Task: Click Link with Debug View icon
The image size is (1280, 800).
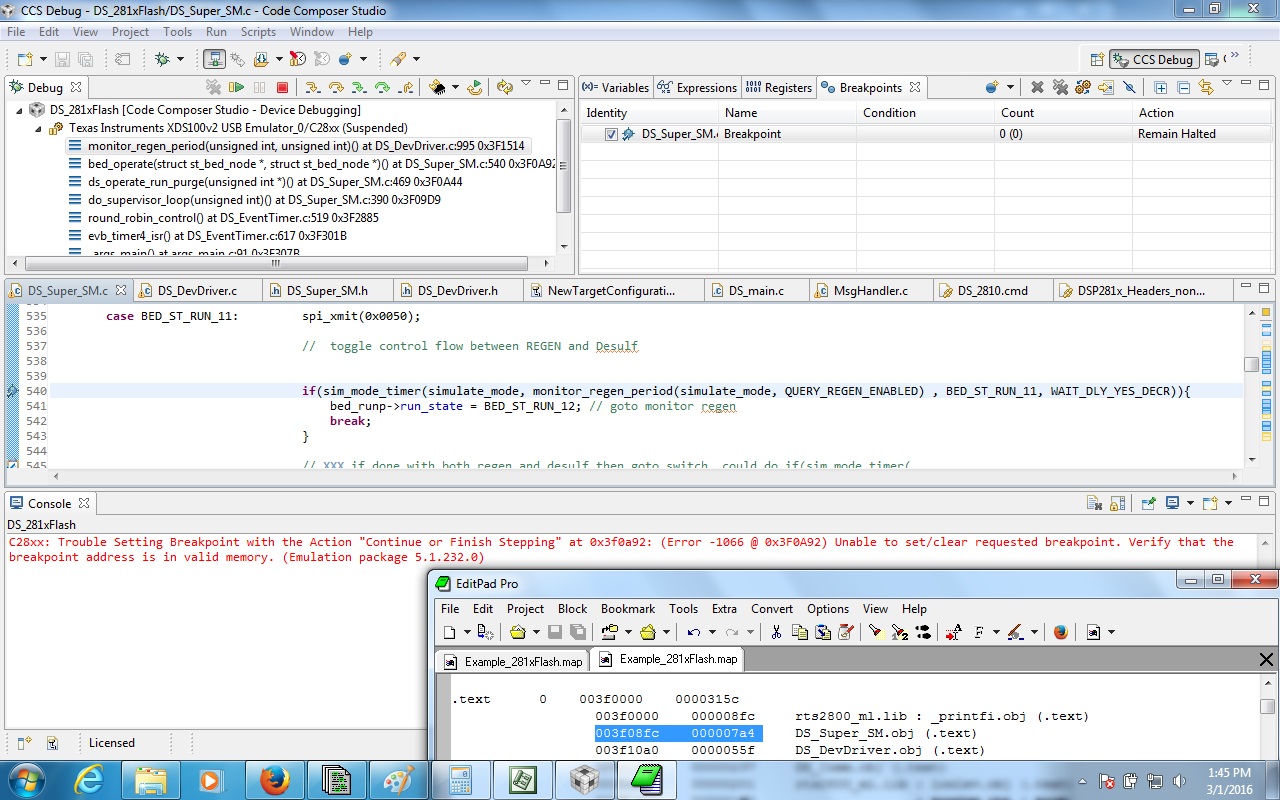Action: coord(1206,87)
